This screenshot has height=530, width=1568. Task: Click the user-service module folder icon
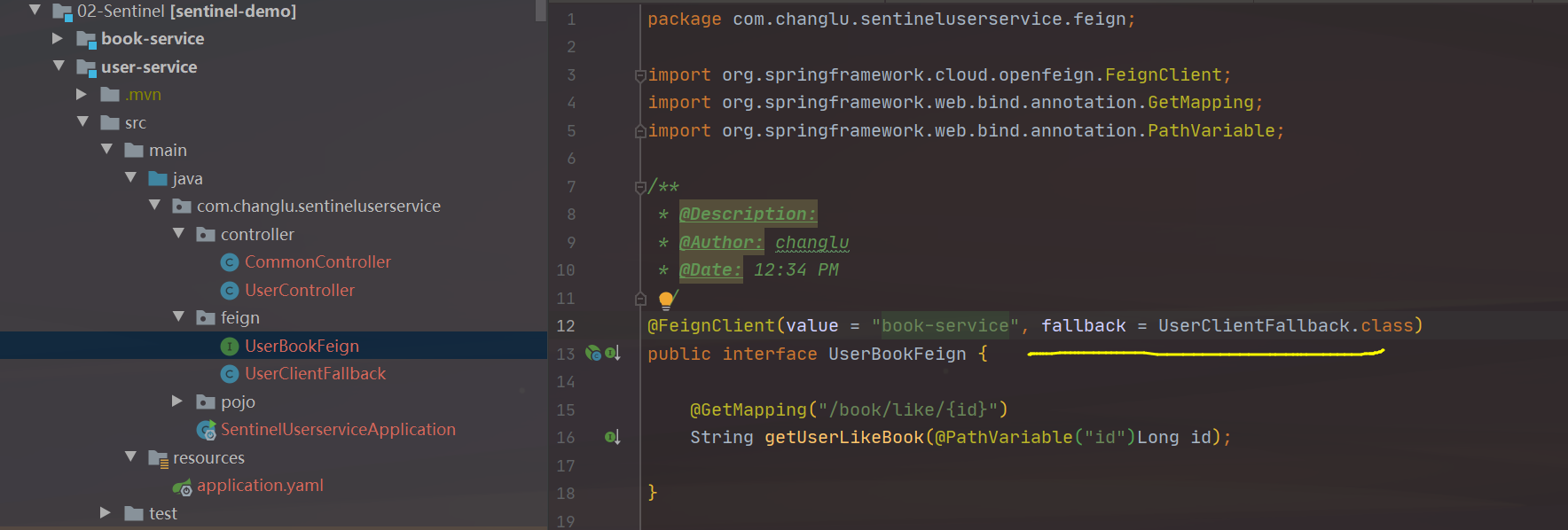(86, 67)
